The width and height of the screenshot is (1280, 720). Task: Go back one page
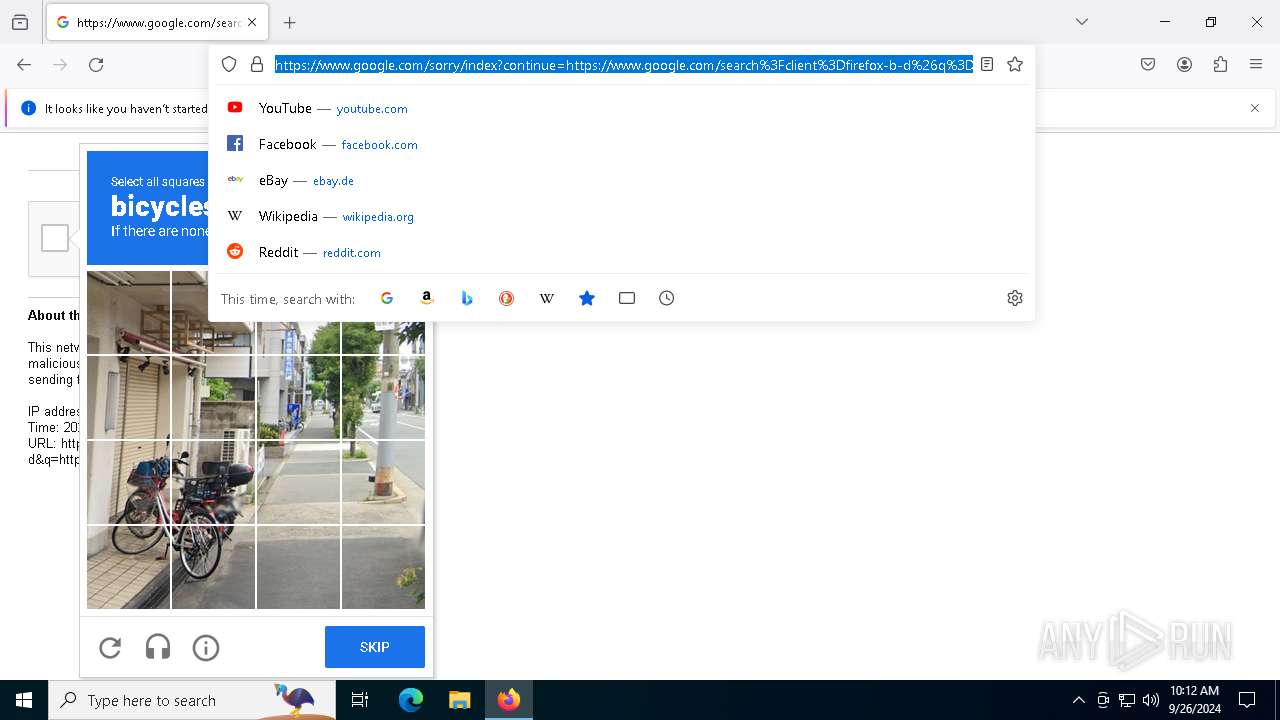click(x=24, y=64)
